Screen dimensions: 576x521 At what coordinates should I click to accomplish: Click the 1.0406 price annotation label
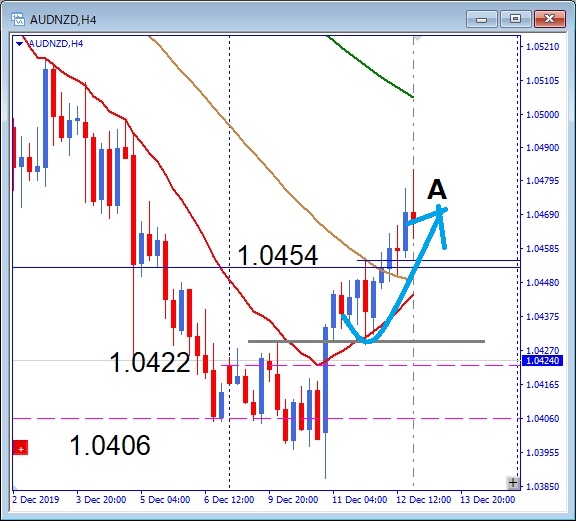[x=110, y=445]
